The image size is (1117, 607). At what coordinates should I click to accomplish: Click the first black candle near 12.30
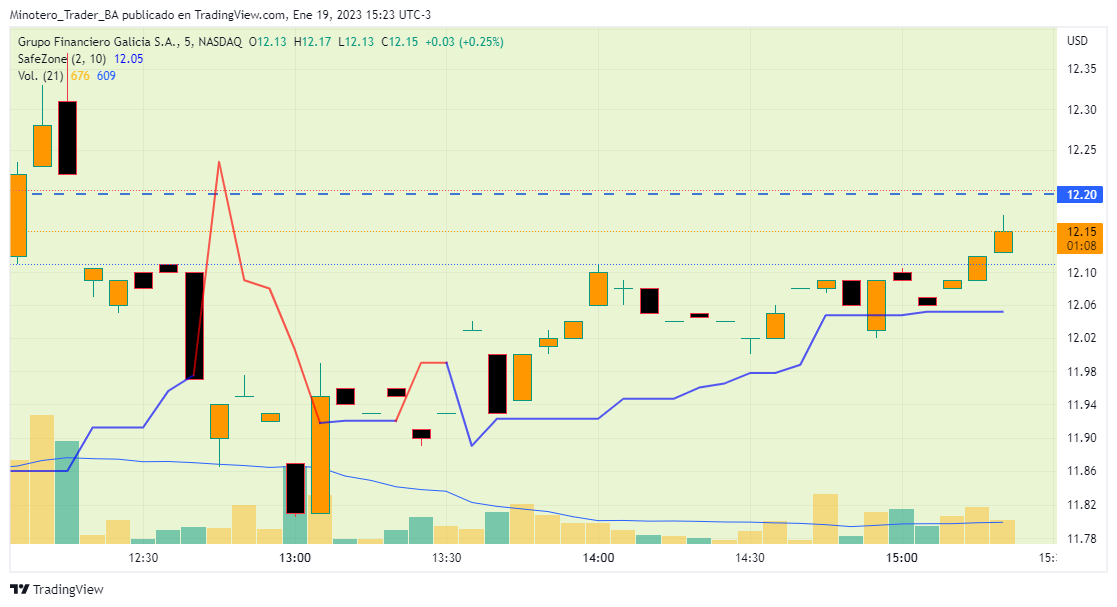(68, 137)
